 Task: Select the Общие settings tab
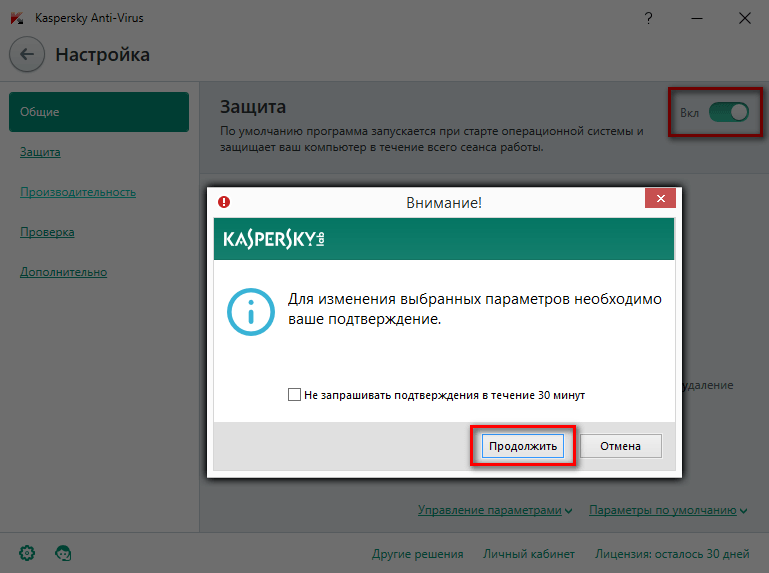pyautogui.click(x=99, y=112)
